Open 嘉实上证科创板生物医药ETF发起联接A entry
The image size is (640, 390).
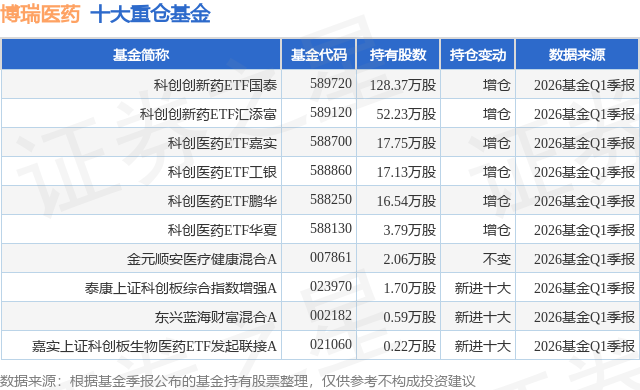154,346
